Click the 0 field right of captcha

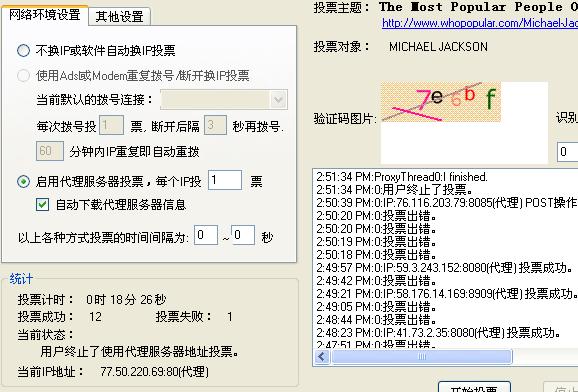point(567,152)
